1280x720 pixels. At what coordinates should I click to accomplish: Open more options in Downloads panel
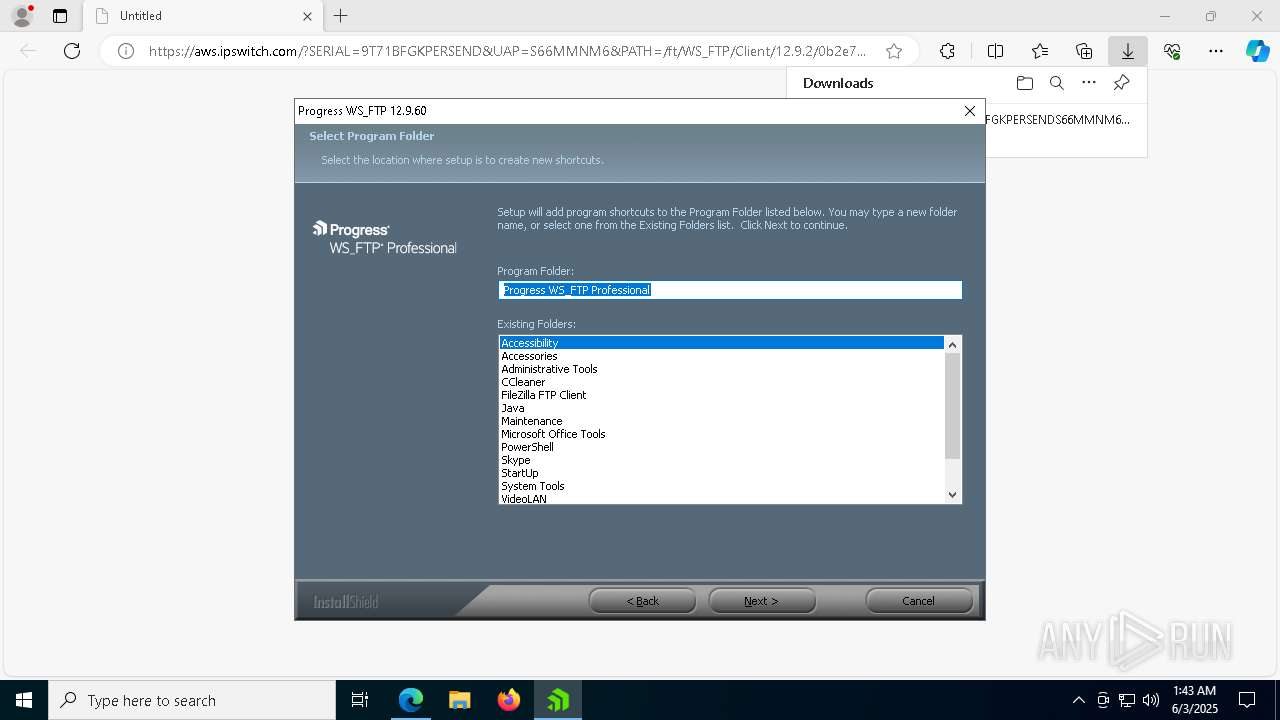tap(1089, 83)
